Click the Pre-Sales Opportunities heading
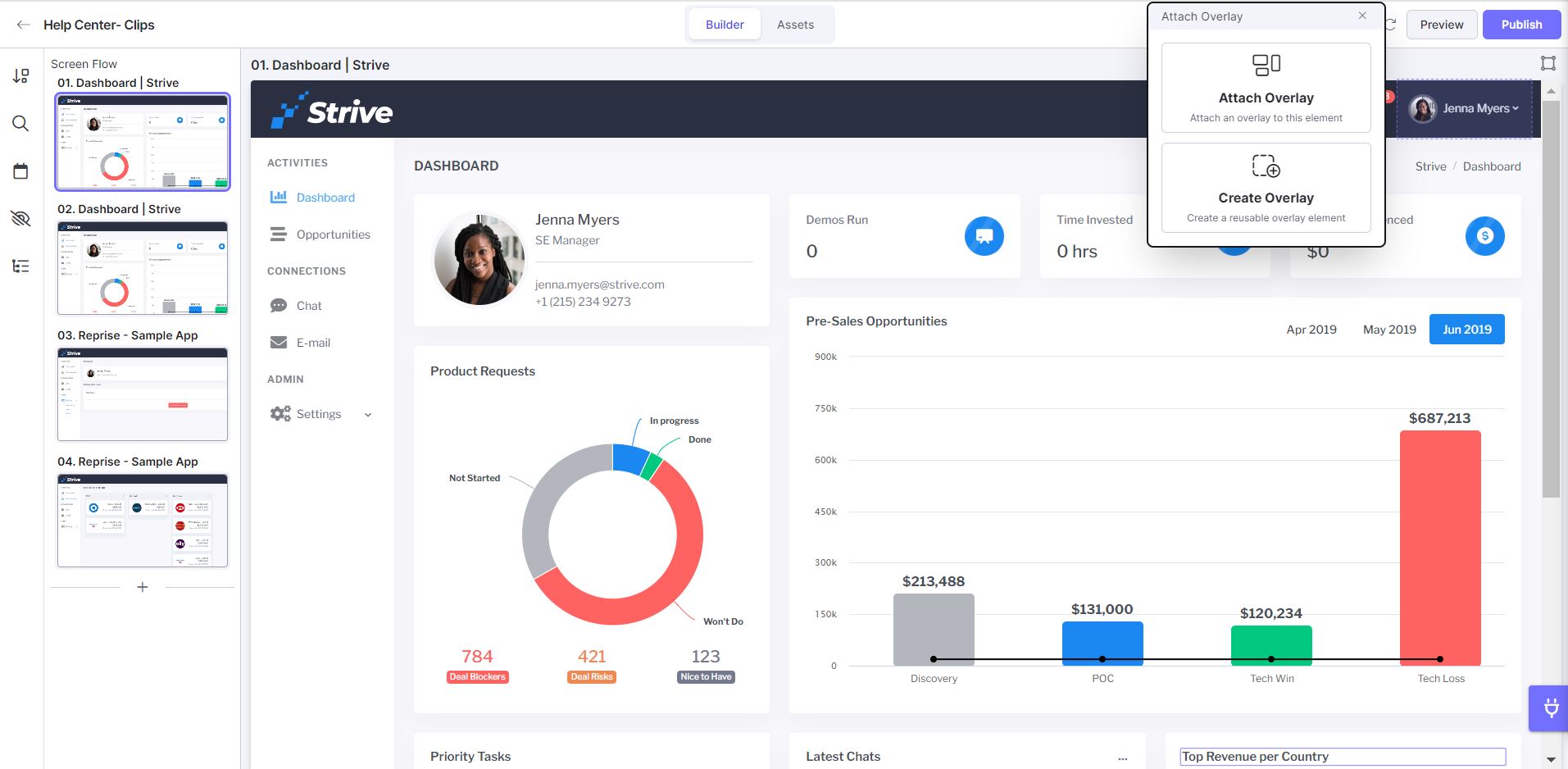 (876, 321)
